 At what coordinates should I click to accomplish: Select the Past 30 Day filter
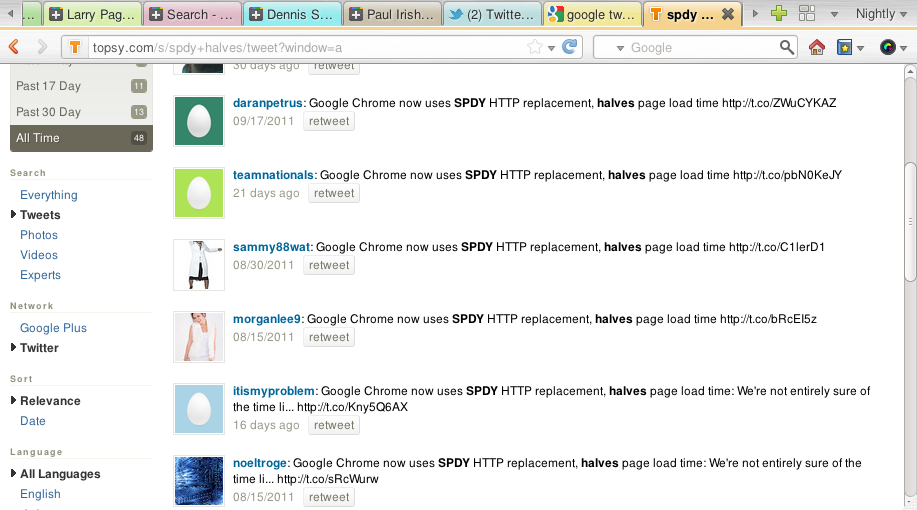point(81,112)
